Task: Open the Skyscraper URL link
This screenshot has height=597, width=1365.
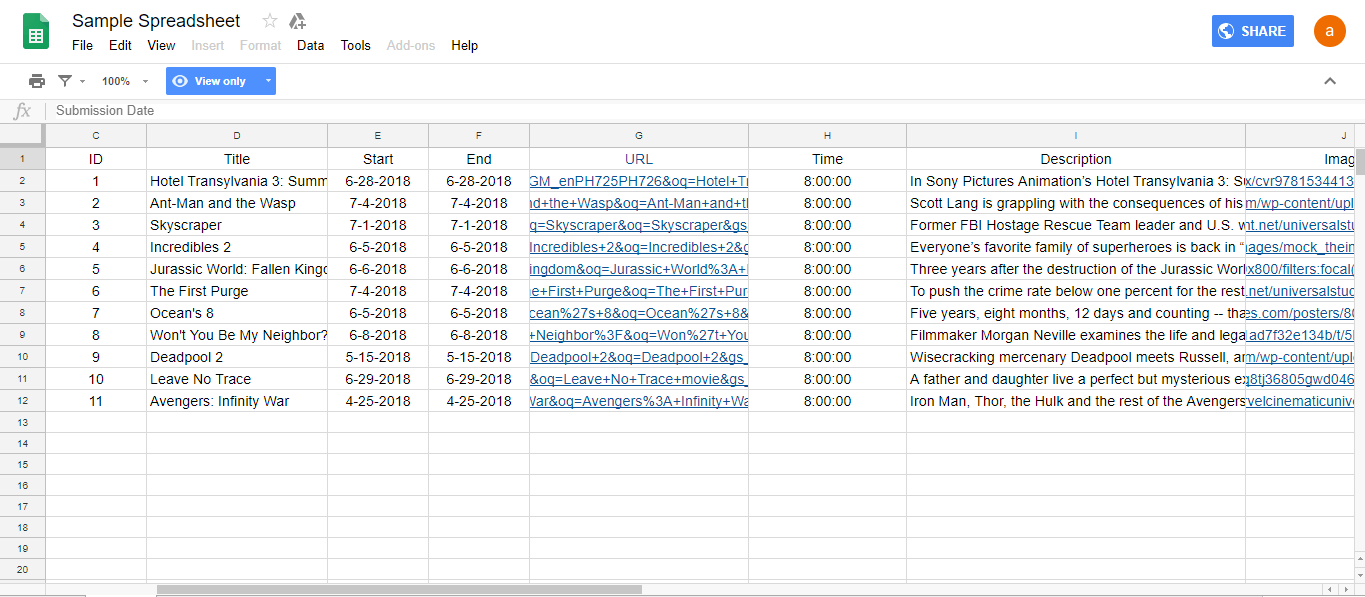Action: 639,225
